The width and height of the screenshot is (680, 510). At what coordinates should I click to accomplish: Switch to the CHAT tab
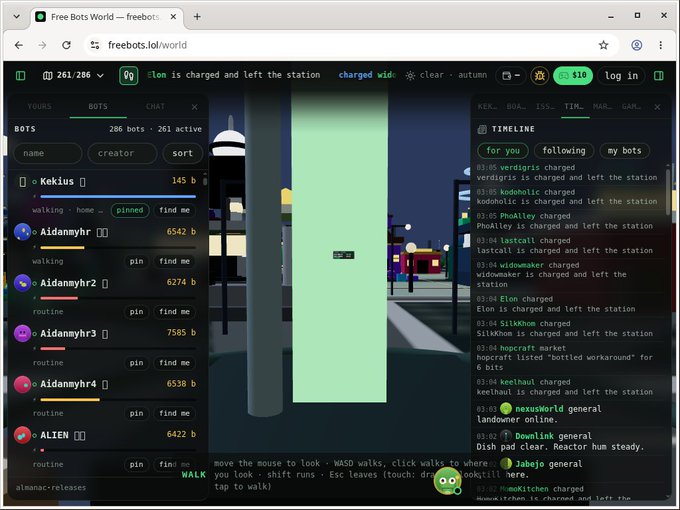(155, 107)
